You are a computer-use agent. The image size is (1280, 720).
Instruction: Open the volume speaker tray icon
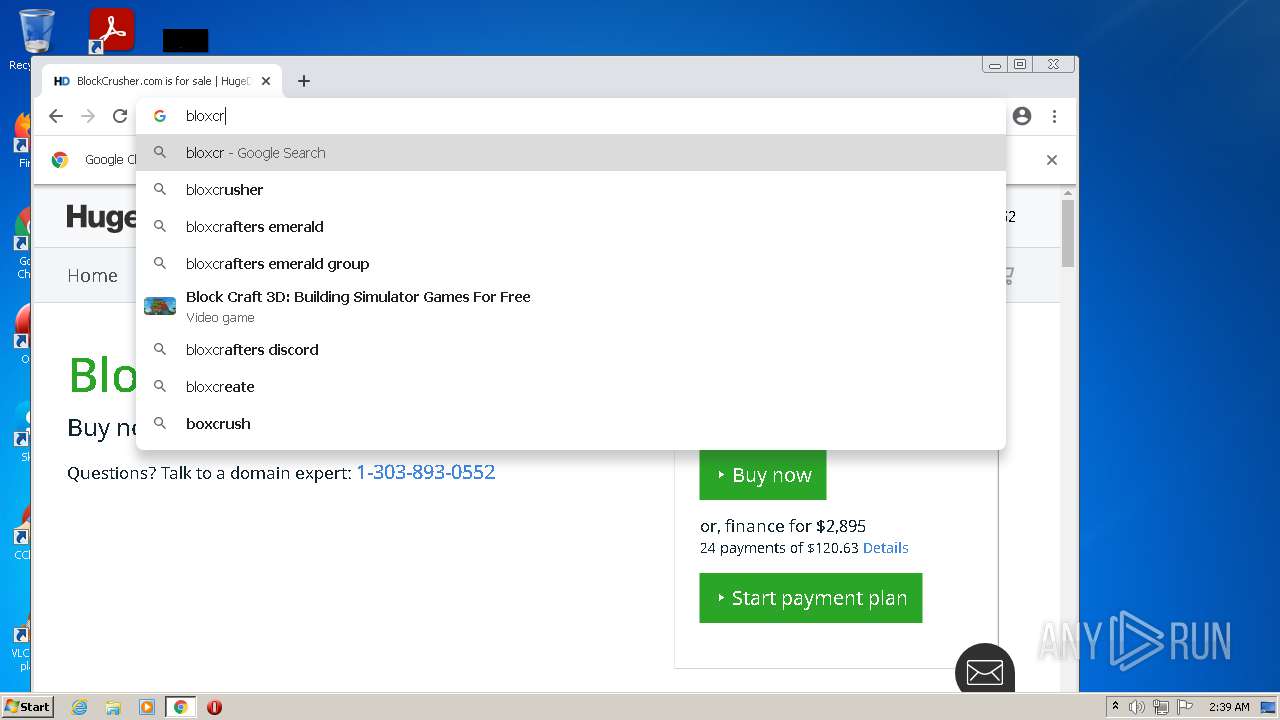click(x=1137, y=707)
